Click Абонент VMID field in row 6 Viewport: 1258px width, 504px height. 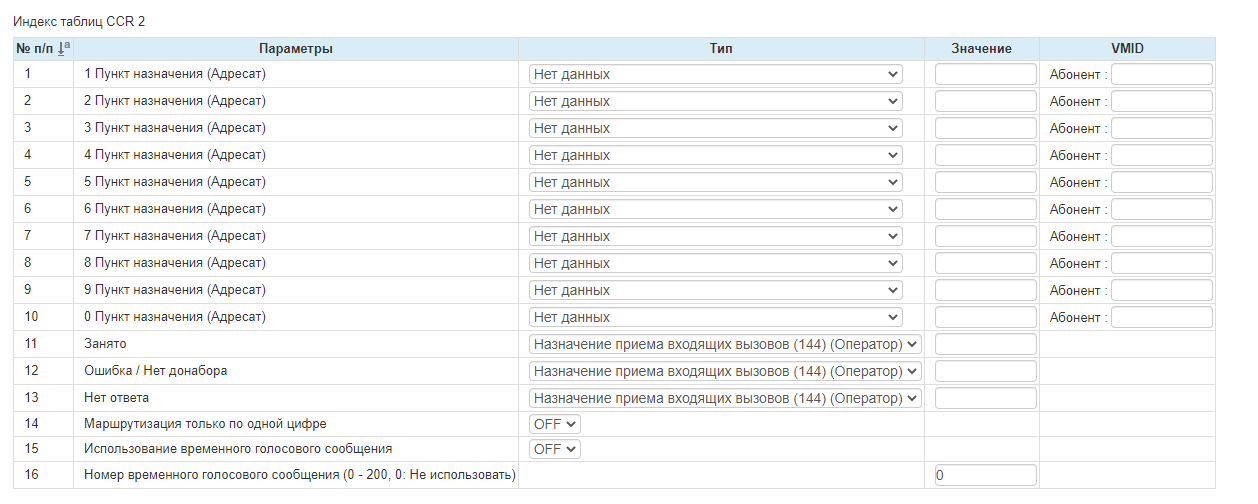(x=1161, y=209)
